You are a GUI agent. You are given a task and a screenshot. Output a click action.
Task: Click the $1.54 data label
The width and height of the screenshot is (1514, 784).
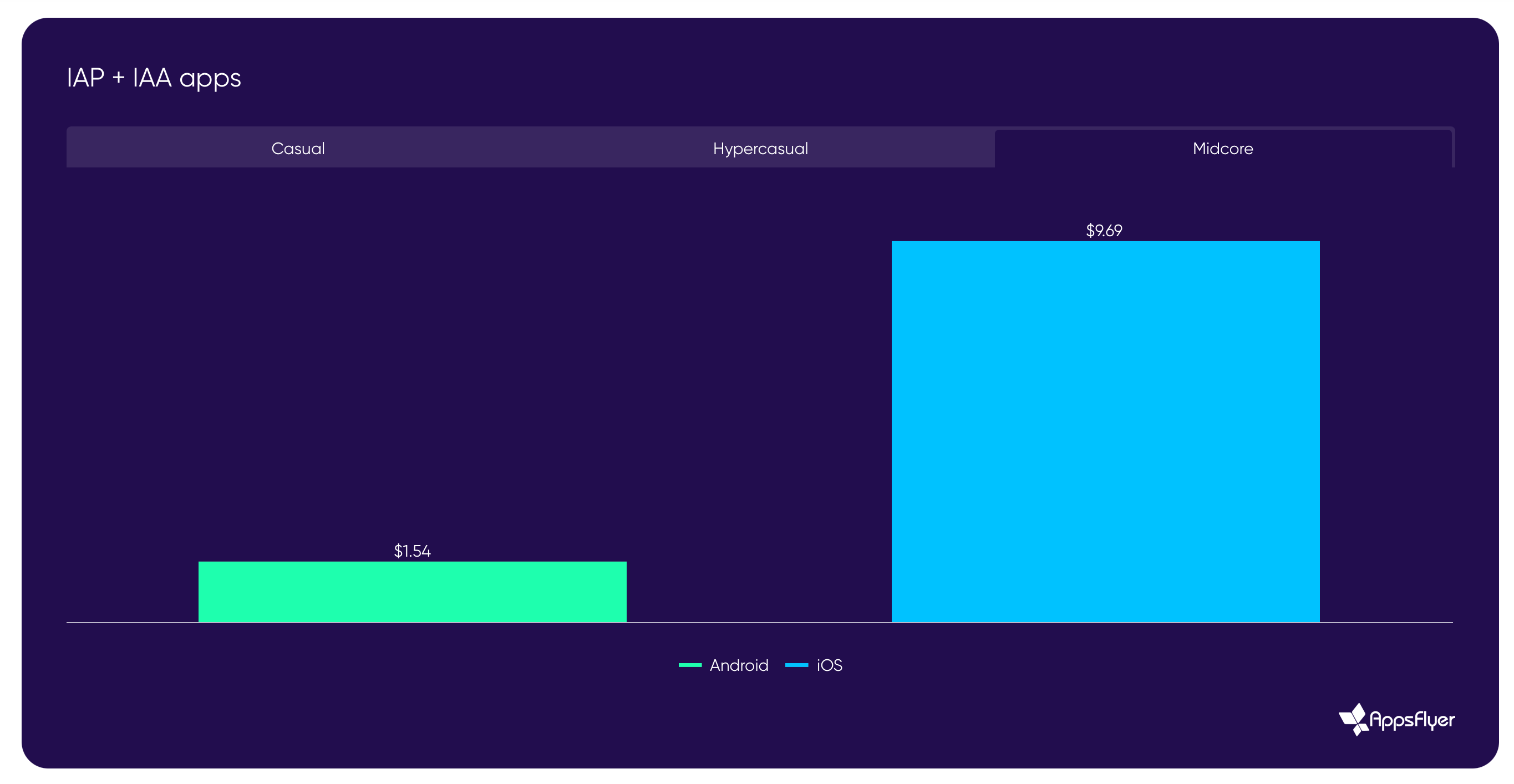pyautogui.click(x=412, y=551)
